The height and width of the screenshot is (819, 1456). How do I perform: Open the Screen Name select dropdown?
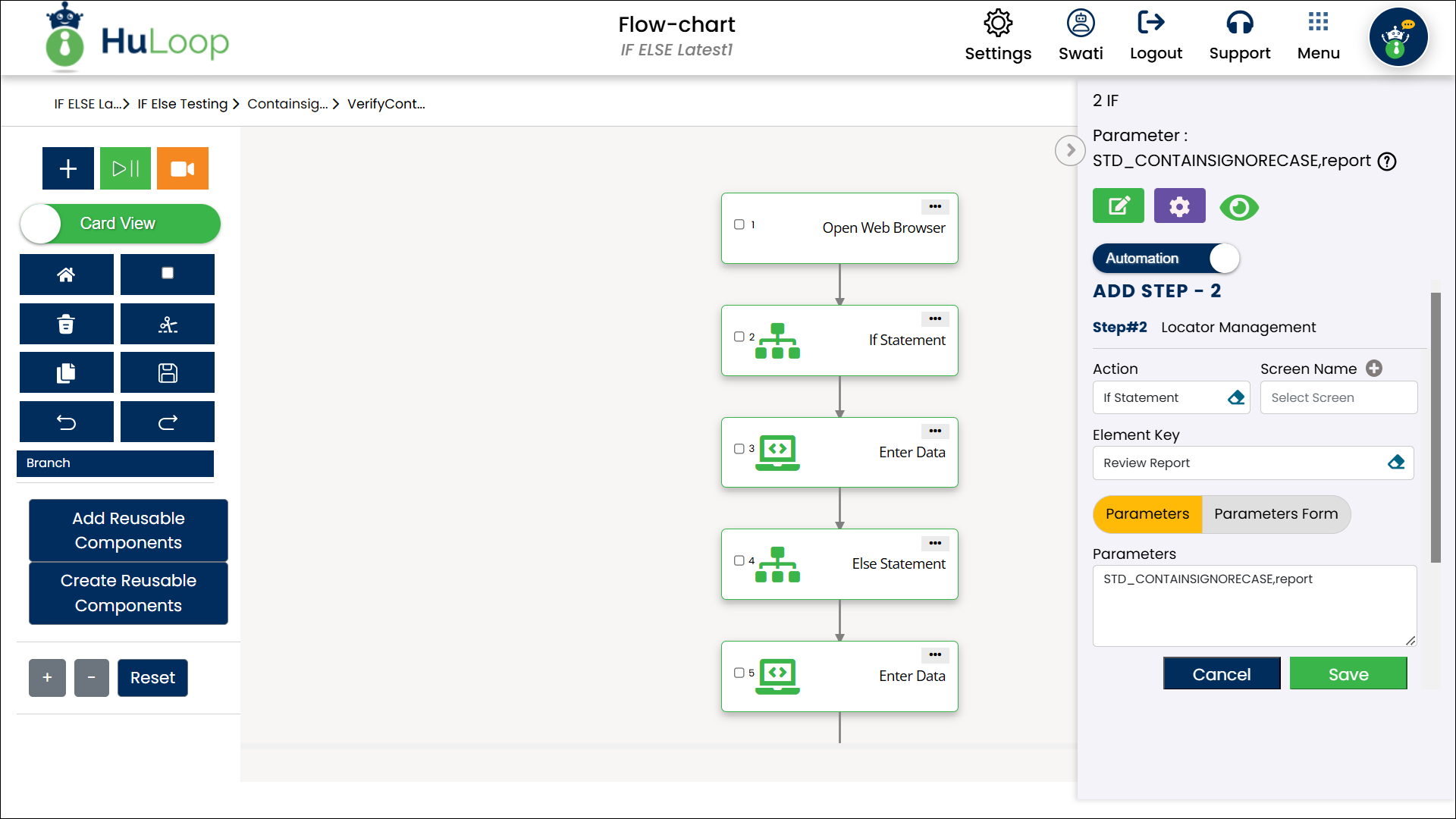(1338, 397)
